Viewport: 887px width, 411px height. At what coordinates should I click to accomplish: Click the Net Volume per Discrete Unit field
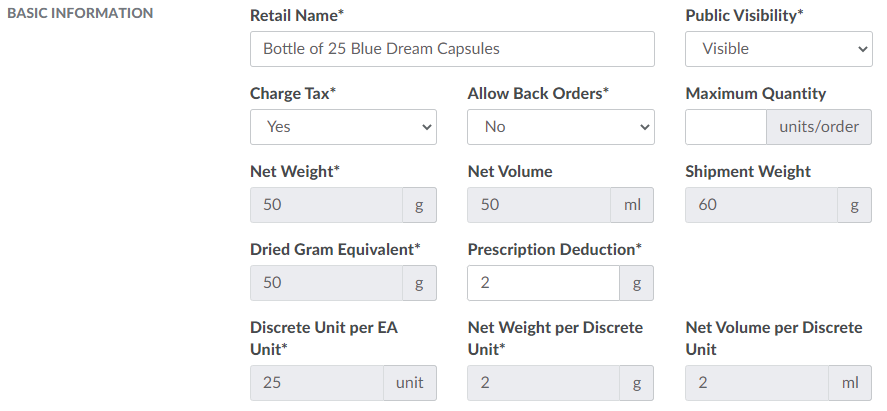757,383
